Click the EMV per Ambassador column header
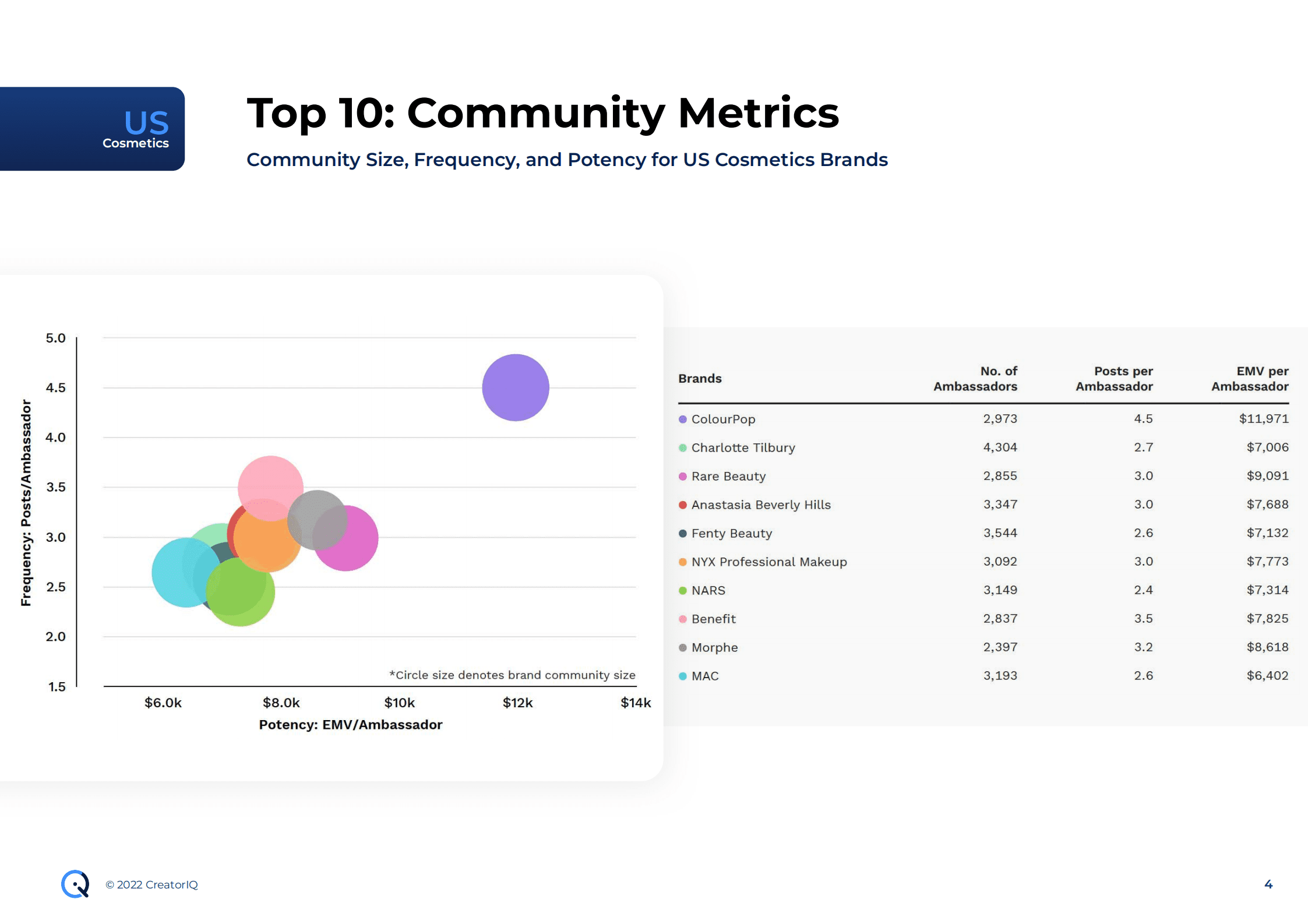This screenshot has height=924, width=1308. [1250, 378]
